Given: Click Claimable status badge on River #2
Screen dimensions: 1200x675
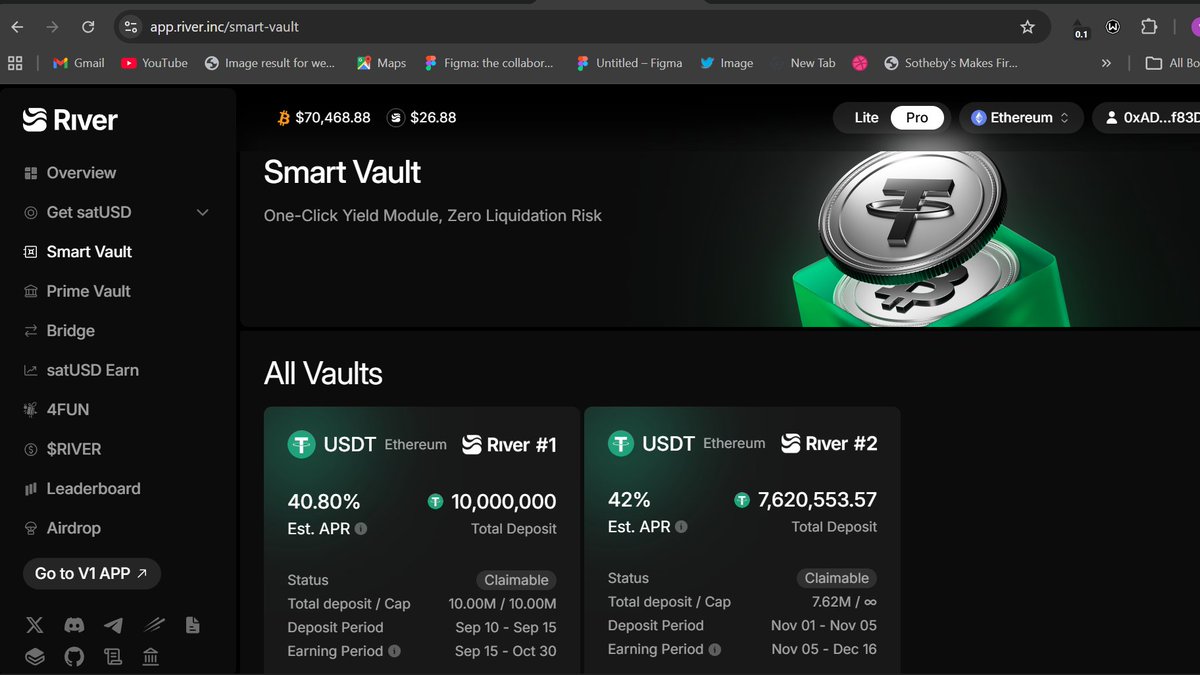Looking at the screenshot, I should coord(837,578).
